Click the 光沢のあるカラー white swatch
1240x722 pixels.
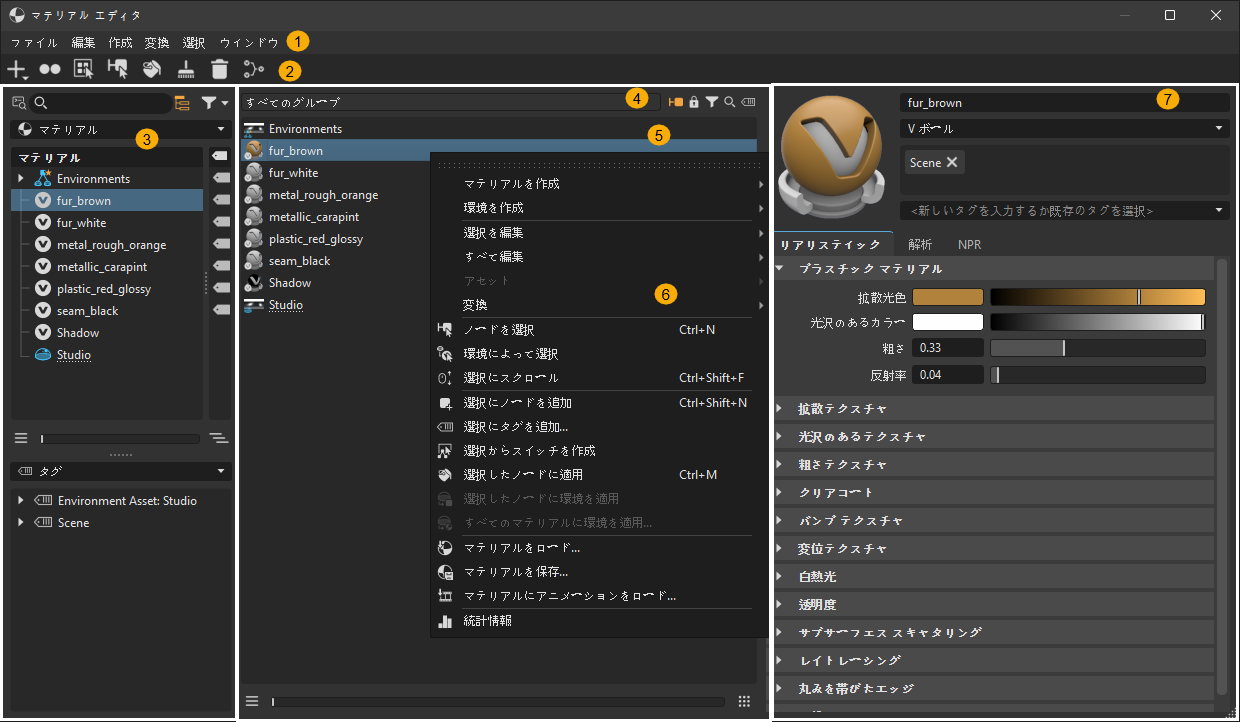(x=948, y=322)
